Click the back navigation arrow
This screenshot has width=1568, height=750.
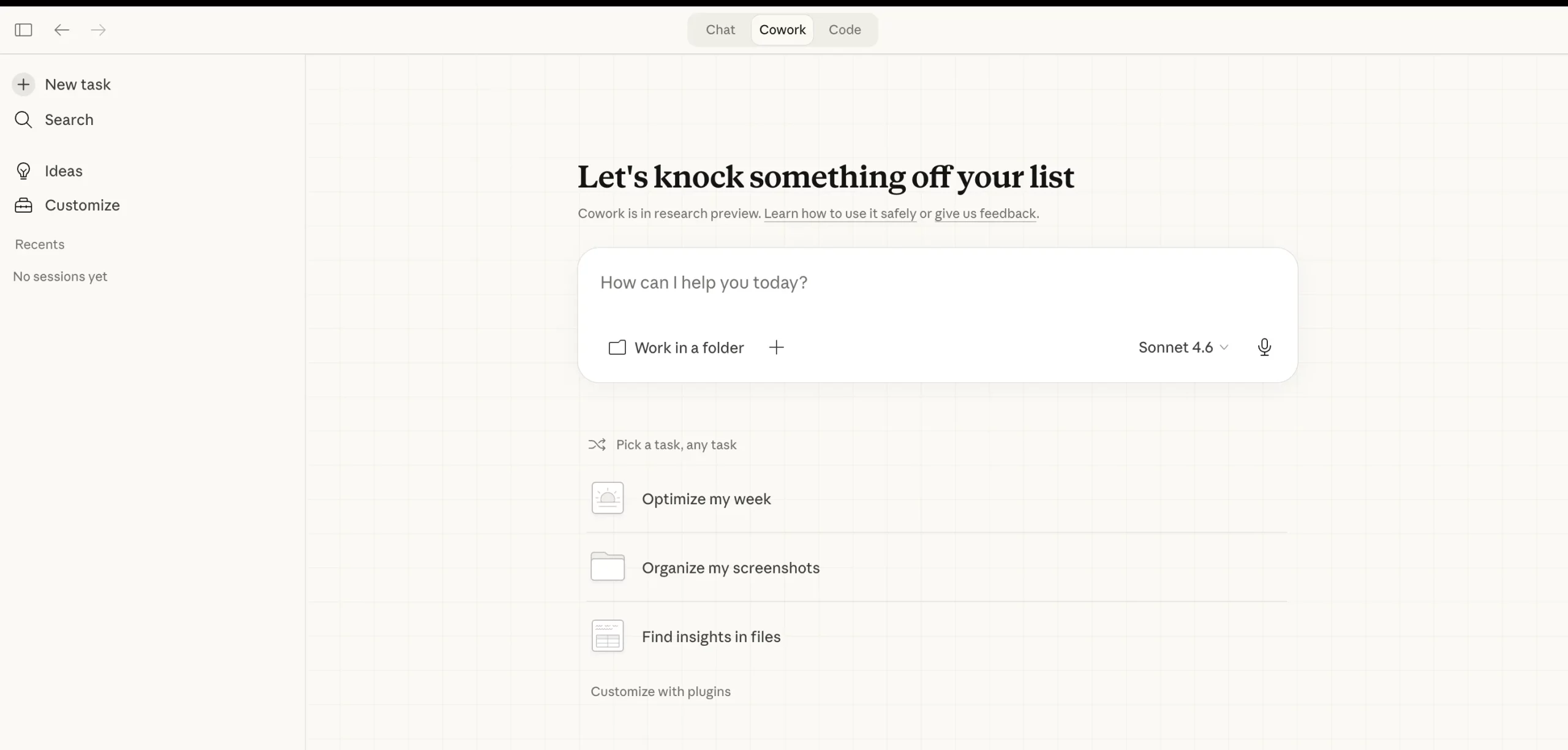[x=61, y=29]
